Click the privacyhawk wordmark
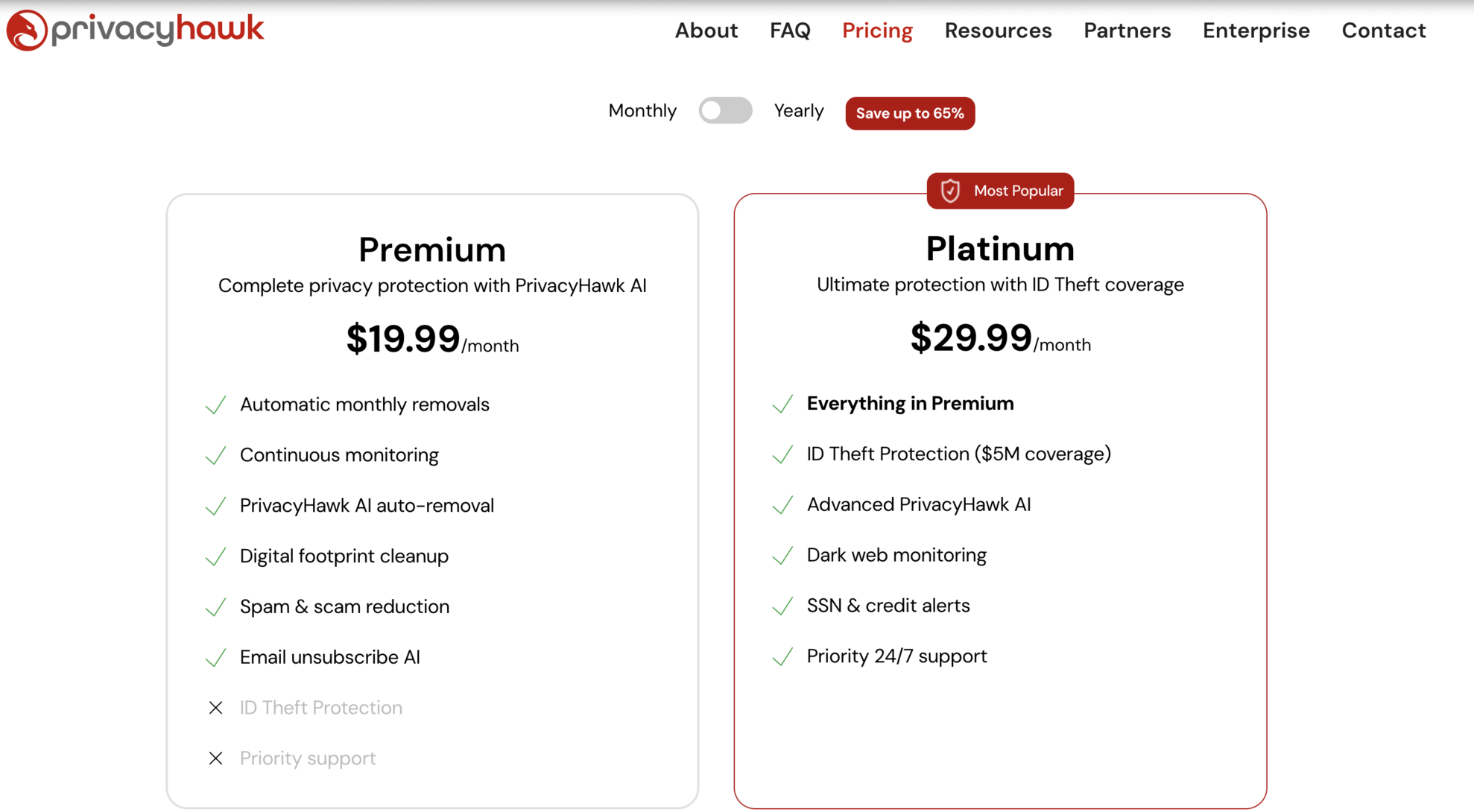The width and height of the screenshot is (1474, 812). [x=157, y=30]
